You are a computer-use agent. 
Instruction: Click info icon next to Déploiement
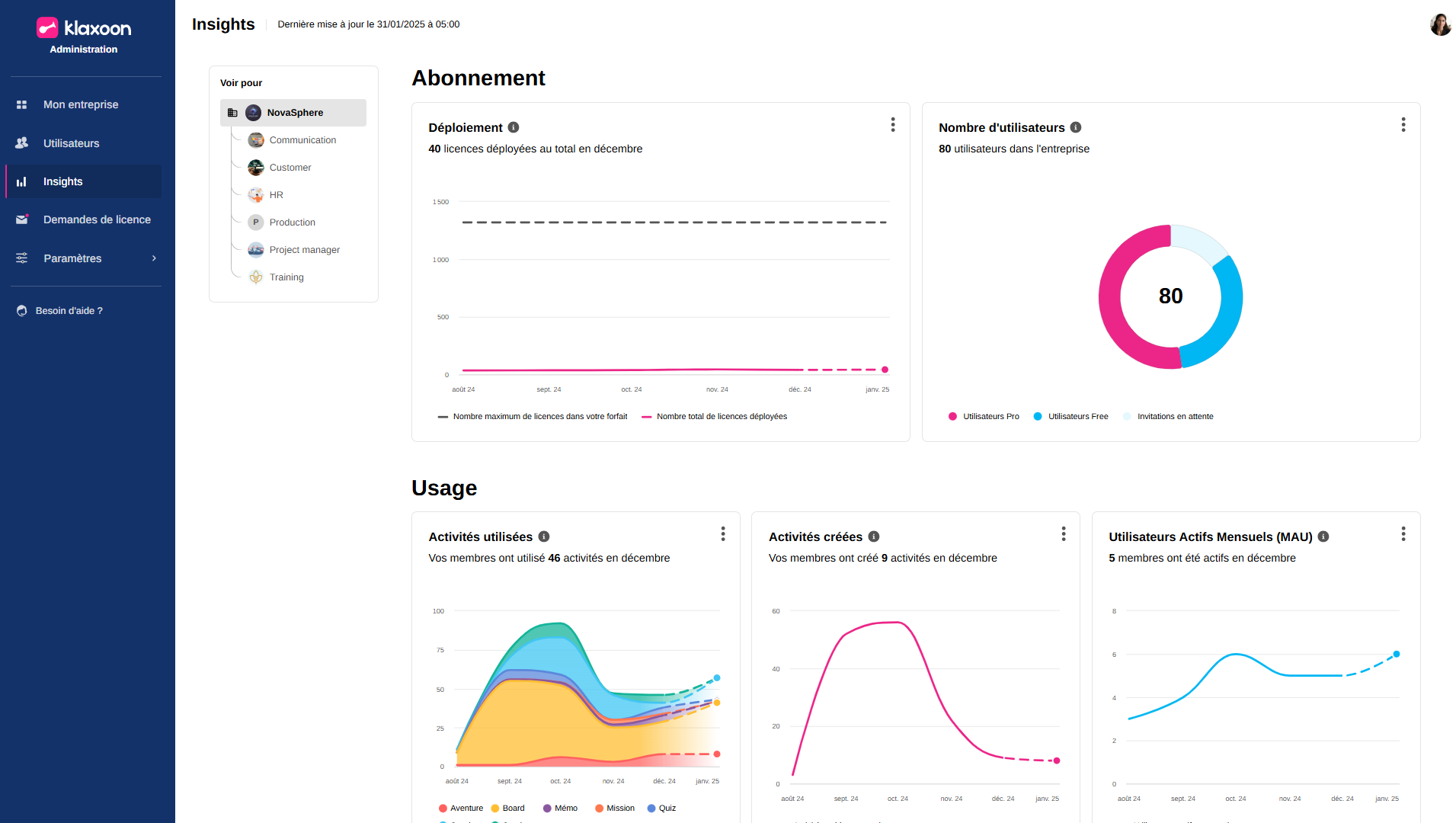[514, 127]
